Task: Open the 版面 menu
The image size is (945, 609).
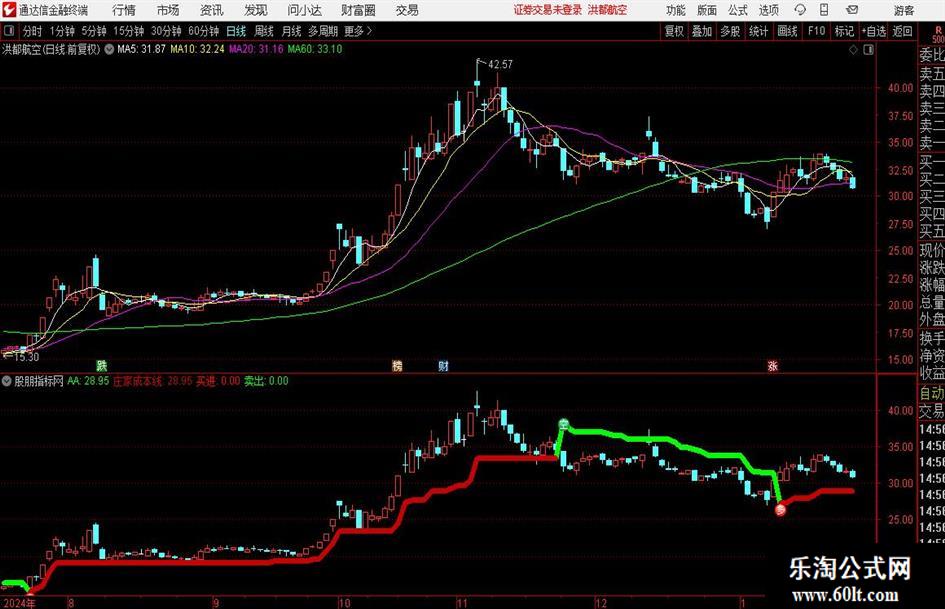Action: click(707, 10)
